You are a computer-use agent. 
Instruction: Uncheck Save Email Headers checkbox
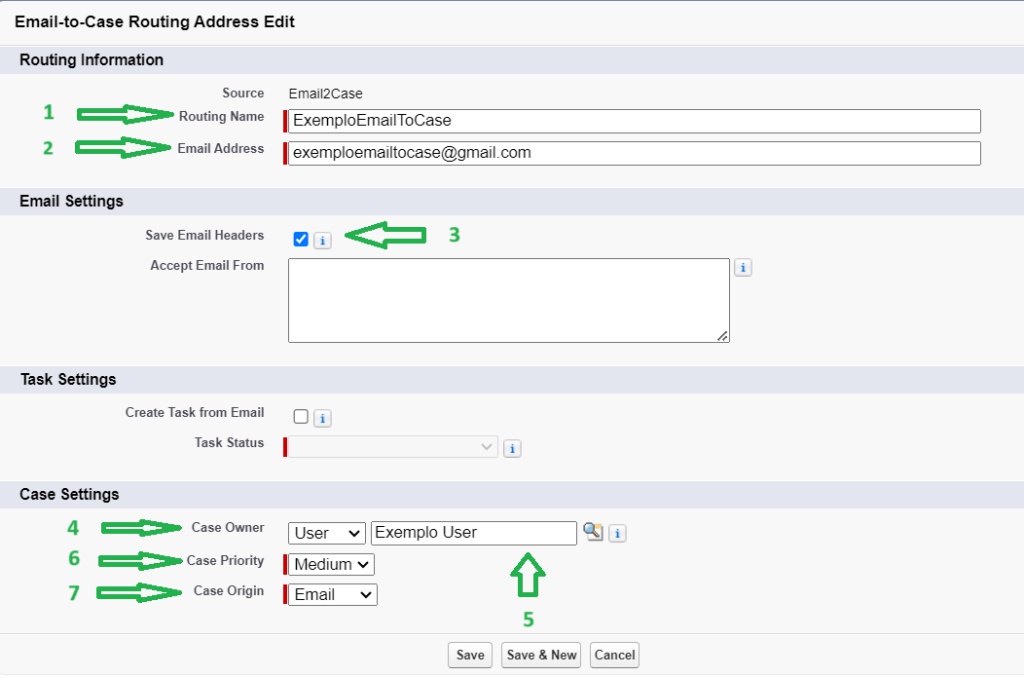click(300, 239)
